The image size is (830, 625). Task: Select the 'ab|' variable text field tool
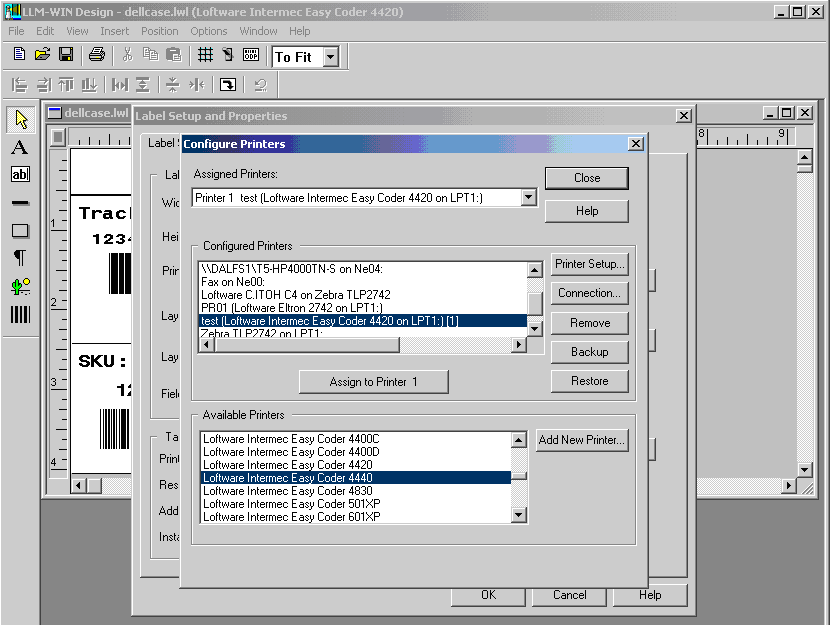click(20, 175)
